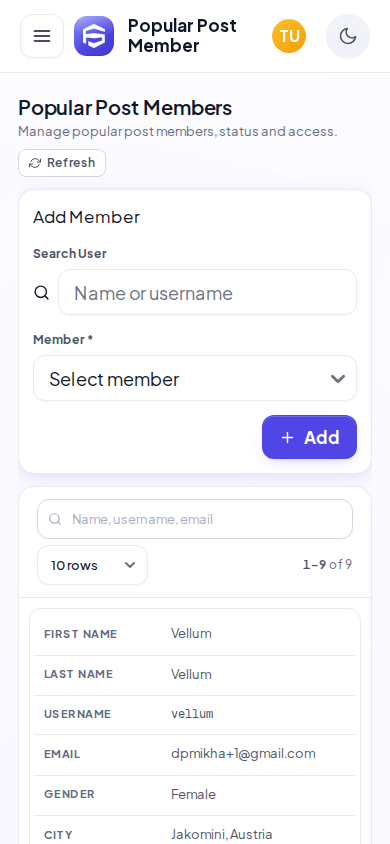Open the hamburger navigation menu
390x844 pixels.
[42, 36]
